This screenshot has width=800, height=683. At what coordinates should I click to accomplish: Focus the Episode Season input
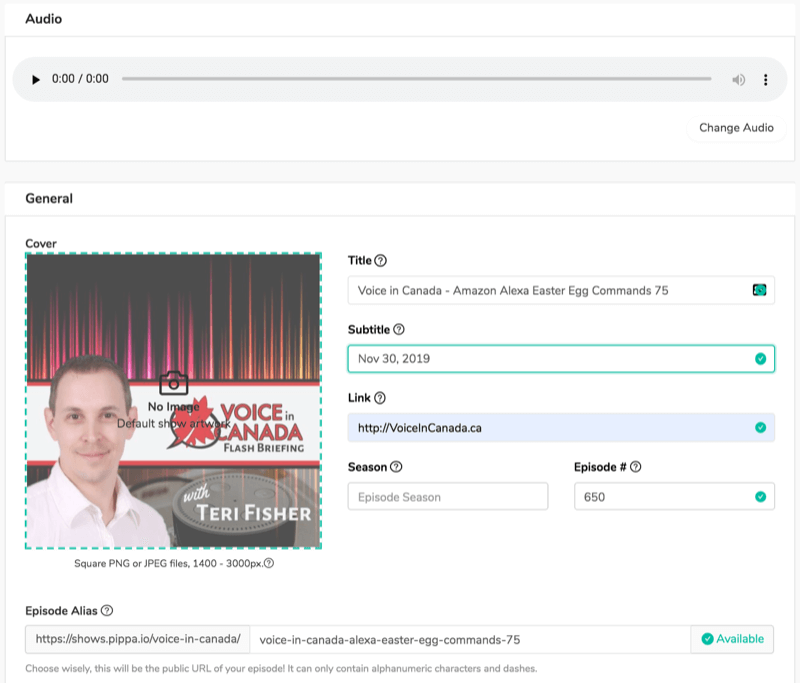coord(448,496)
